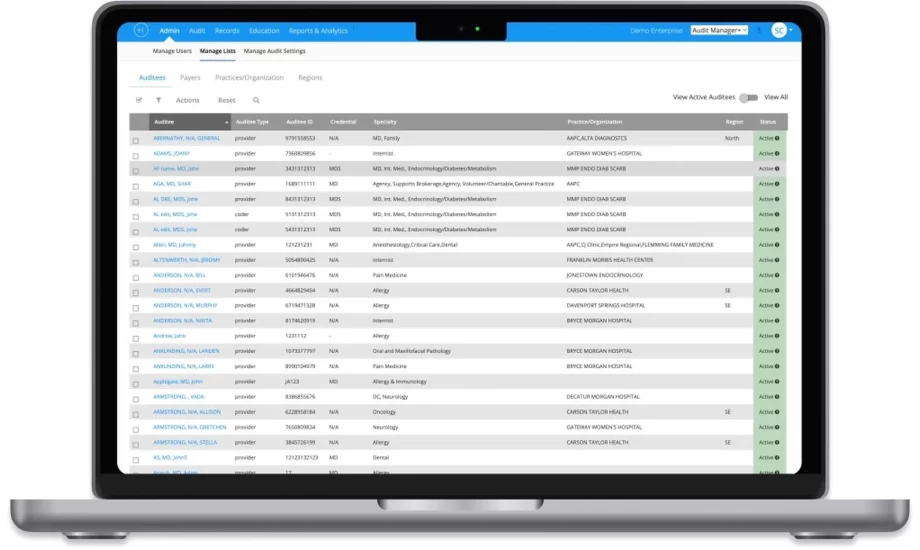Select the checkbox for ARMSTRONG, N/A, STELLA
This screenshot has width=920, height=550.
coord(136,445)
